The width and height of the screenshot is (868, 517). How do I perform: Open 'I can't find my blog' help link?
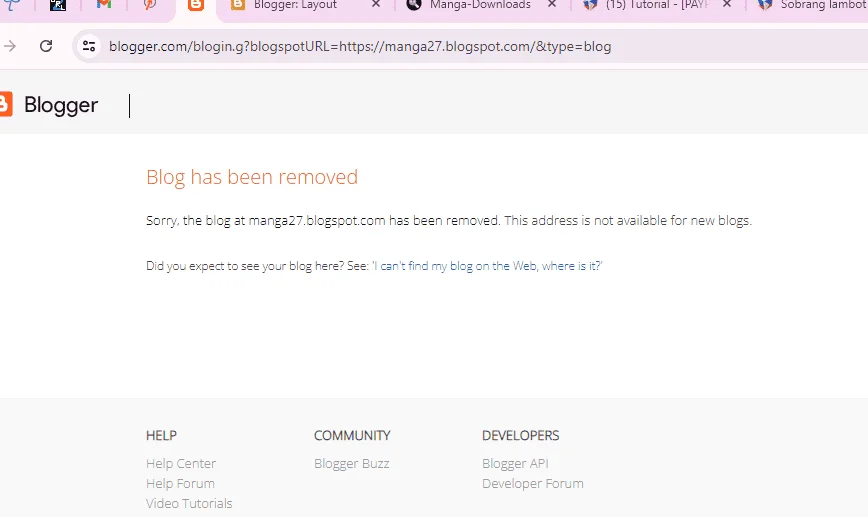pyautogui.click(x=487, y=266)
